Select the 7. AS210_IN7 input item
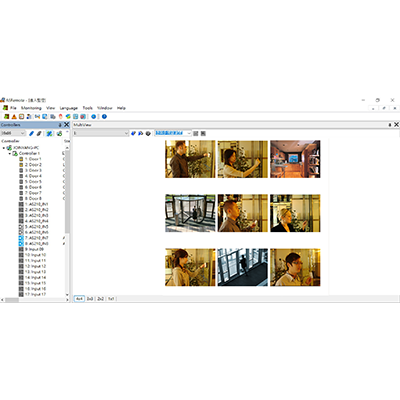400x400 pixels. tap(37, 238)
